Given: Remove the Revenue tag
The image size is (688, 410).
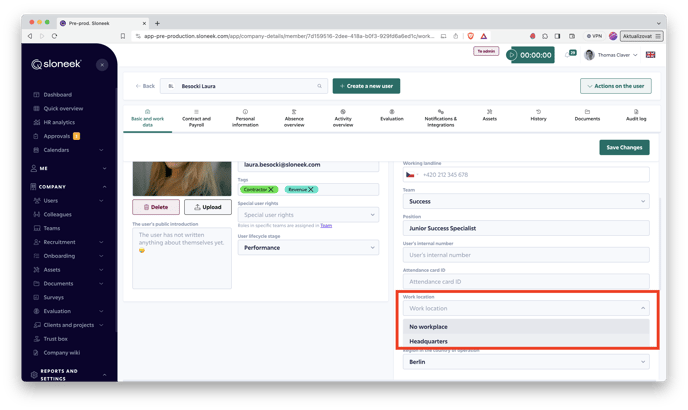Looking at the screenshot, I should click(x=311, y=190).
